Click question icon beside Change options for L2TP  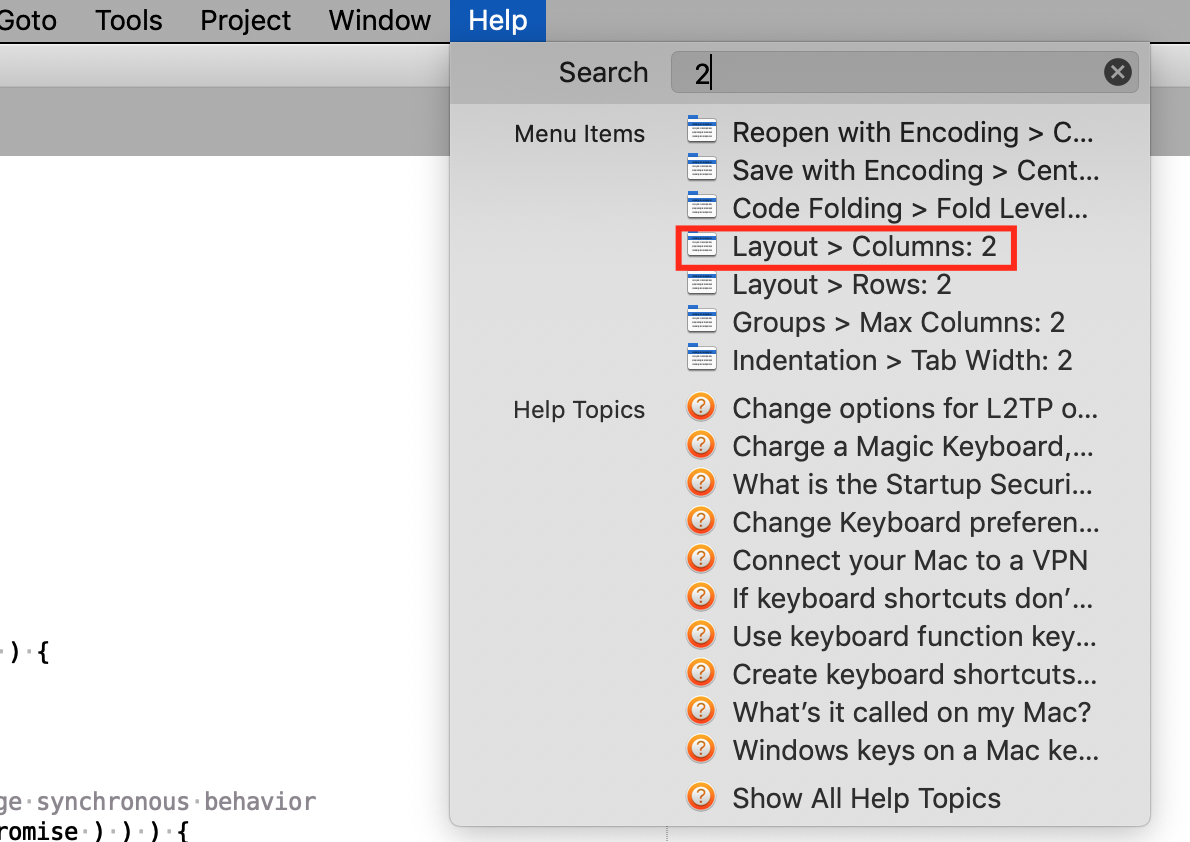click(x=701, y=407)
